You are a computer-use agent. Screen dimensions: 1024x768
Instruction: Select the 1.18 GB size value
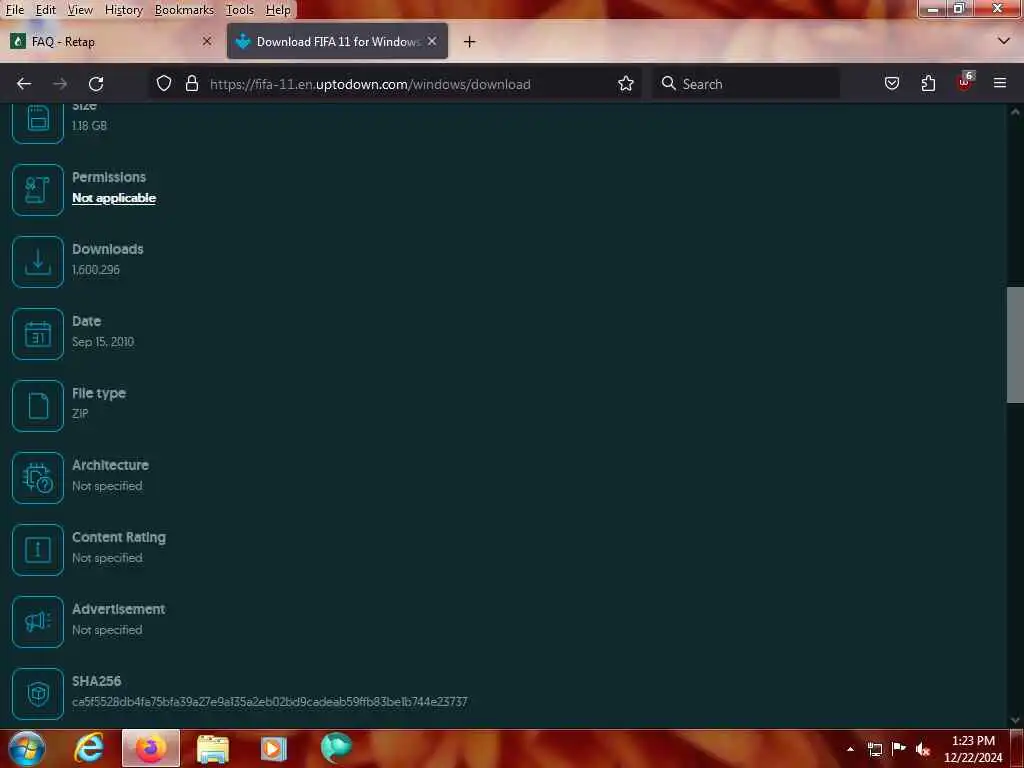(89, 125)
